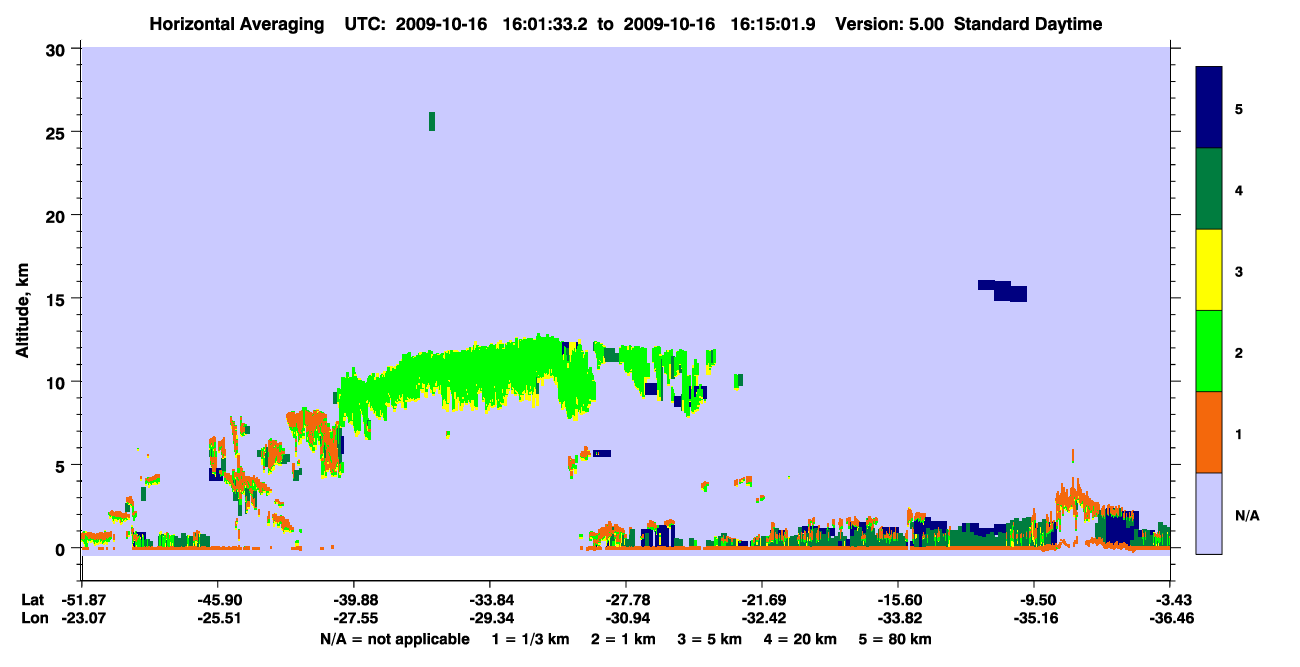Click the '1 = 1/3 km' legend entry
1300x667 pixels.
pyautogui.click(x=531, y=639)
